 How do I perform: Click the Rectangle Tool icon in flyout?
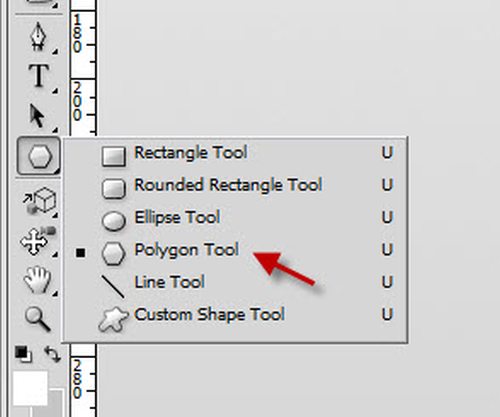(114, 156)
